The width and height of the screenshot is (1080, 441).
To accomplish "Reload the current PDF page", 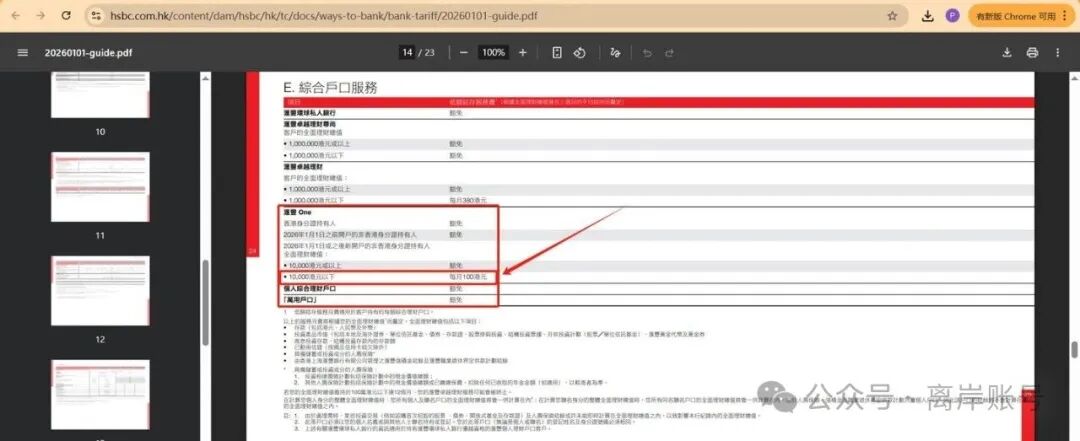I will click(x=66, y=15).
